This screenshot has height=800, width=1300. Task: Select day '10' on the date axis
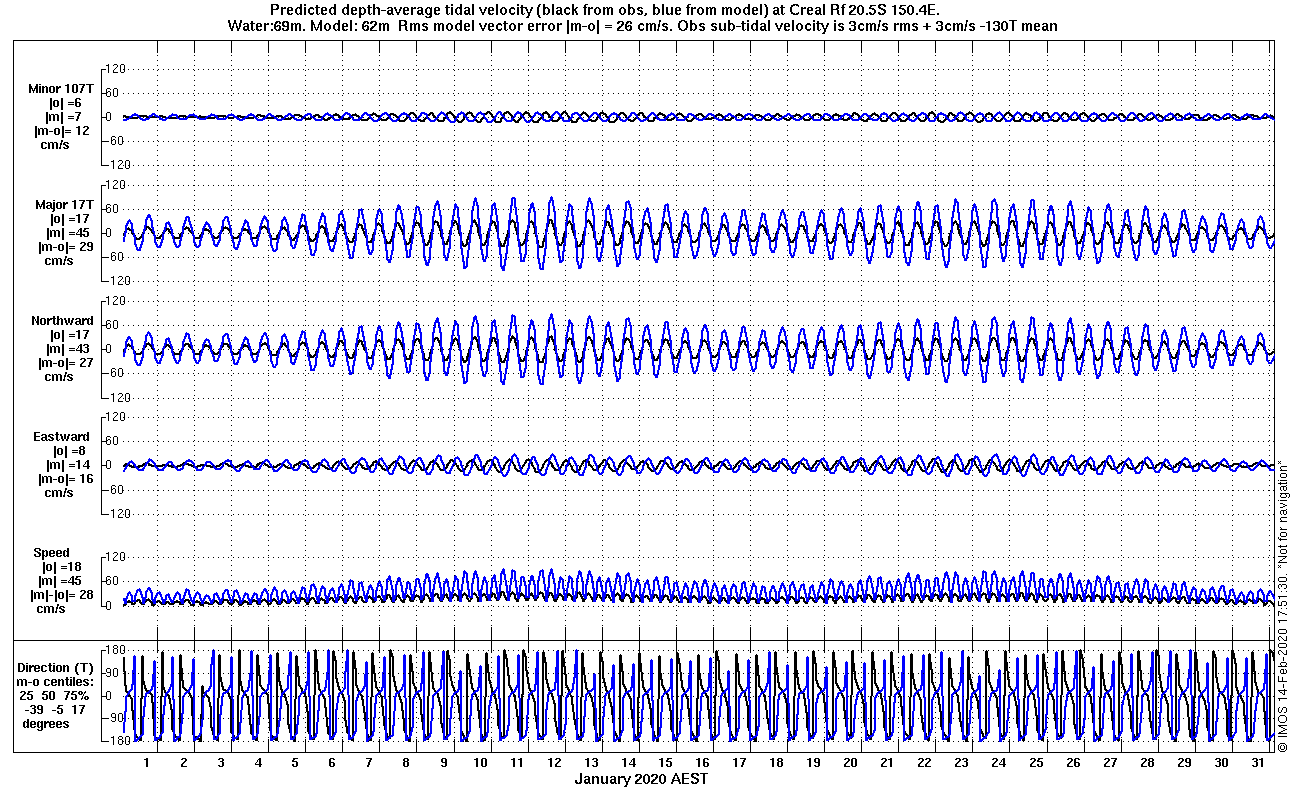click(480, 763)
